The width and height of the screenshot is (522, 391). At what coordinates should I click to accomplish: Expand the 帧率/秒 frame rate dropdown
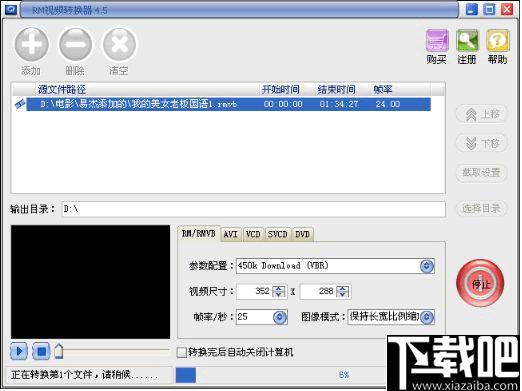(280, 317)
